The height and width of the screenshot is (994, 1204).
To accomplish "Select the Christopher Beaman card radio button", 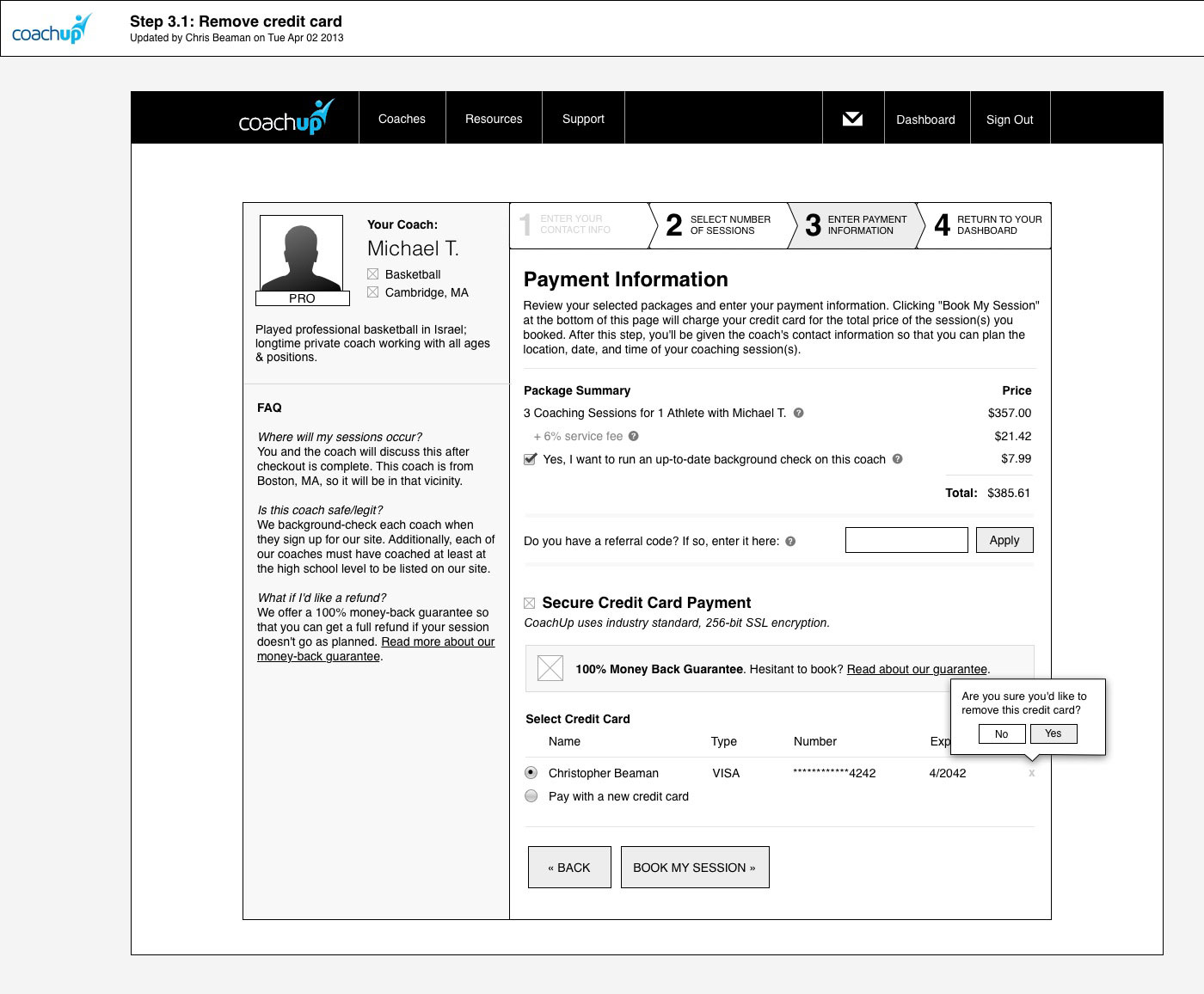I will coord(531,772).
